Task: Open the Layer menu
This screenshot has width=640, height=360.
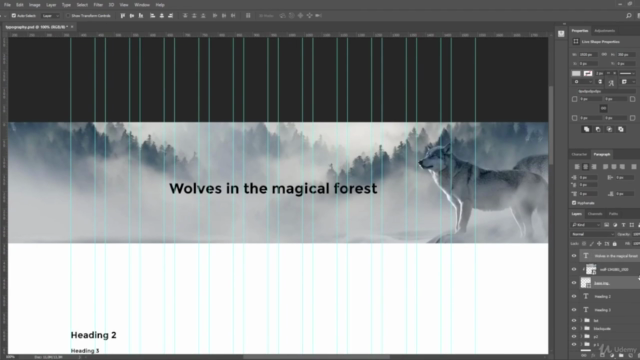Action: [x=51, y=5]
